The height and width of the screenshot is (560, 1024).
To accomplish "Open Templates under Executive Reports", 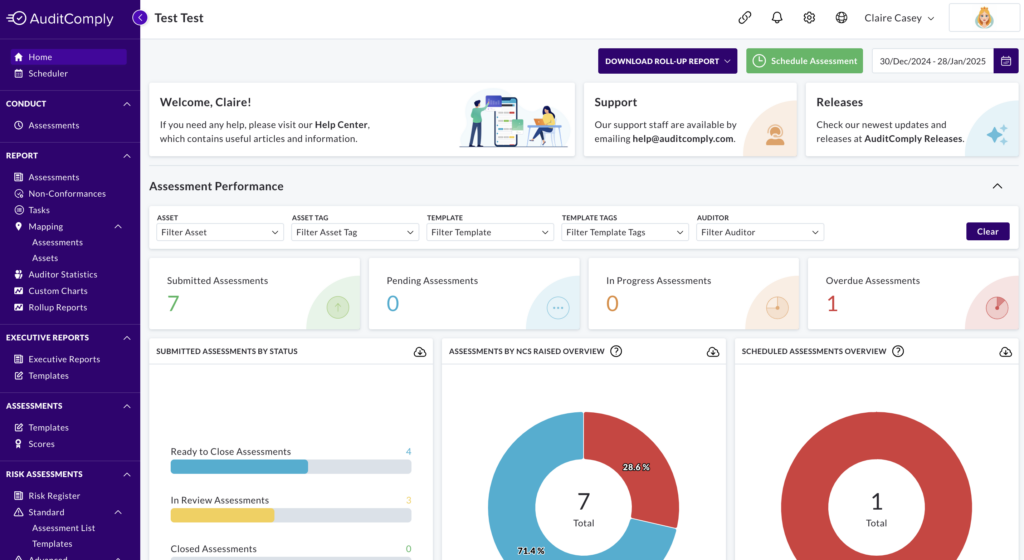I will point(48,375).
